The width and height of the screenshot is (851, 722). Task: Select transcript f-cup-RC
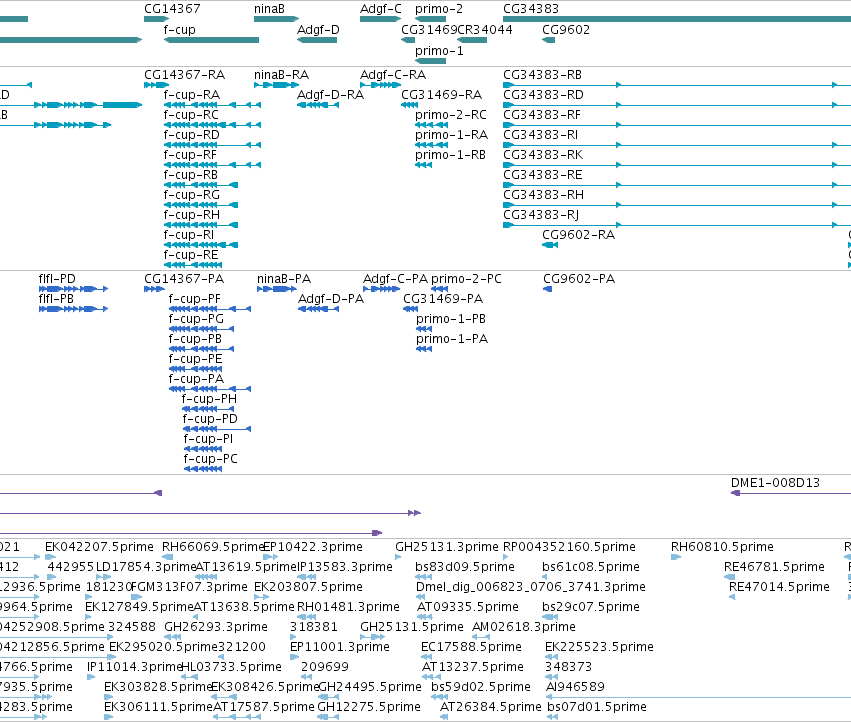(x=191, y=115)
